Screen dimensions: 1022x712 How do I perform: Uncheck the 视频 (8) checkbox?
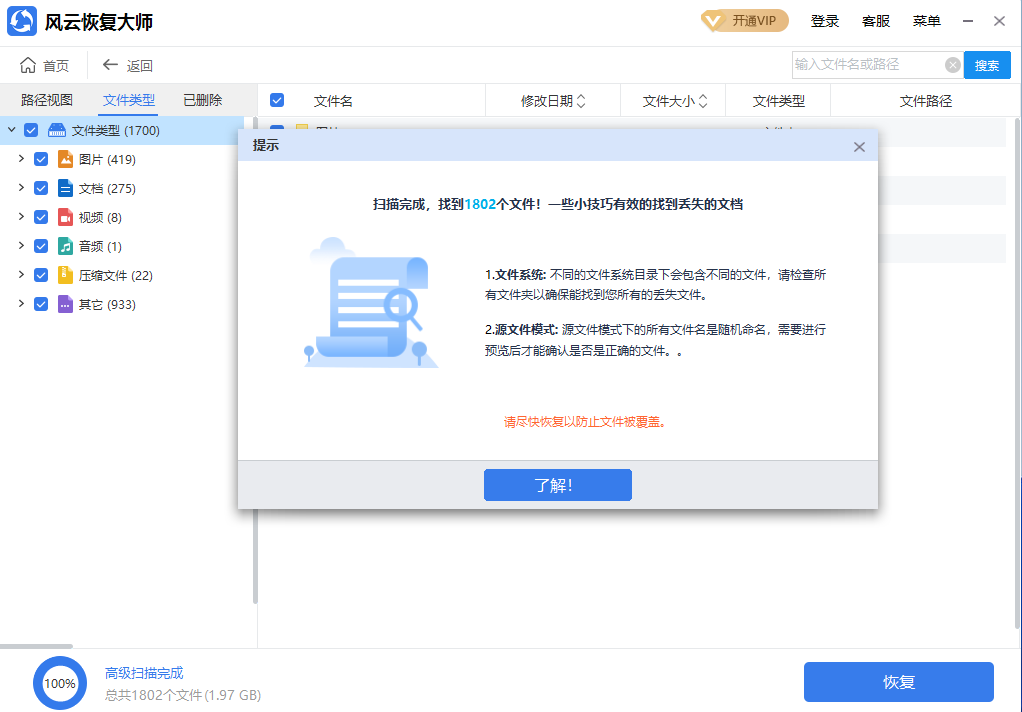click(x=41, y=217)
